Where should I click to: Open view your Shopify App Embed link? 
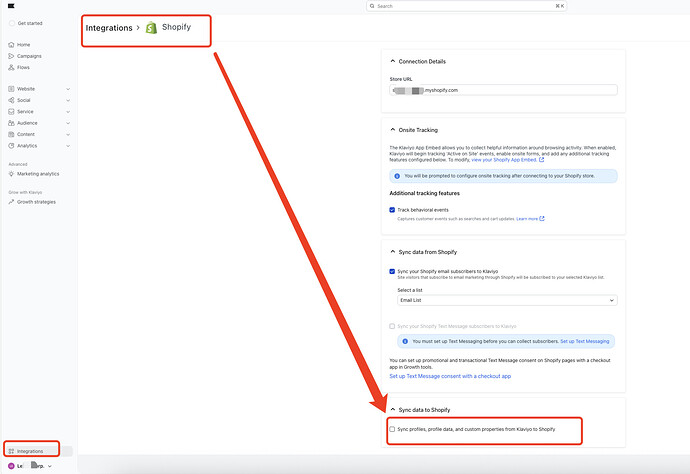504,160
